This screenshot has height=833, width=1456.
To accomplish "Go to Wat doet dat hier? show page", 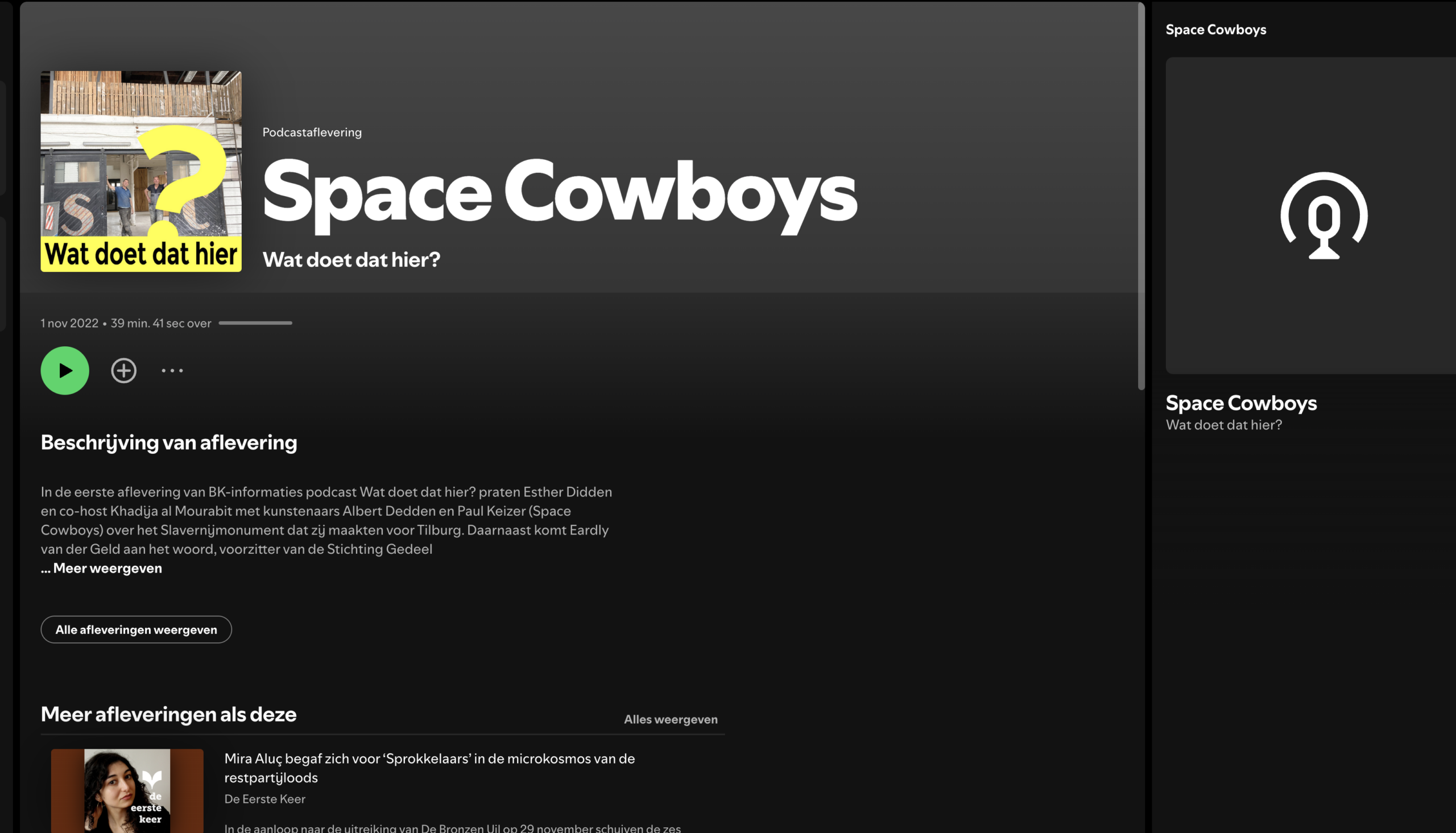I will coord(351,260).
